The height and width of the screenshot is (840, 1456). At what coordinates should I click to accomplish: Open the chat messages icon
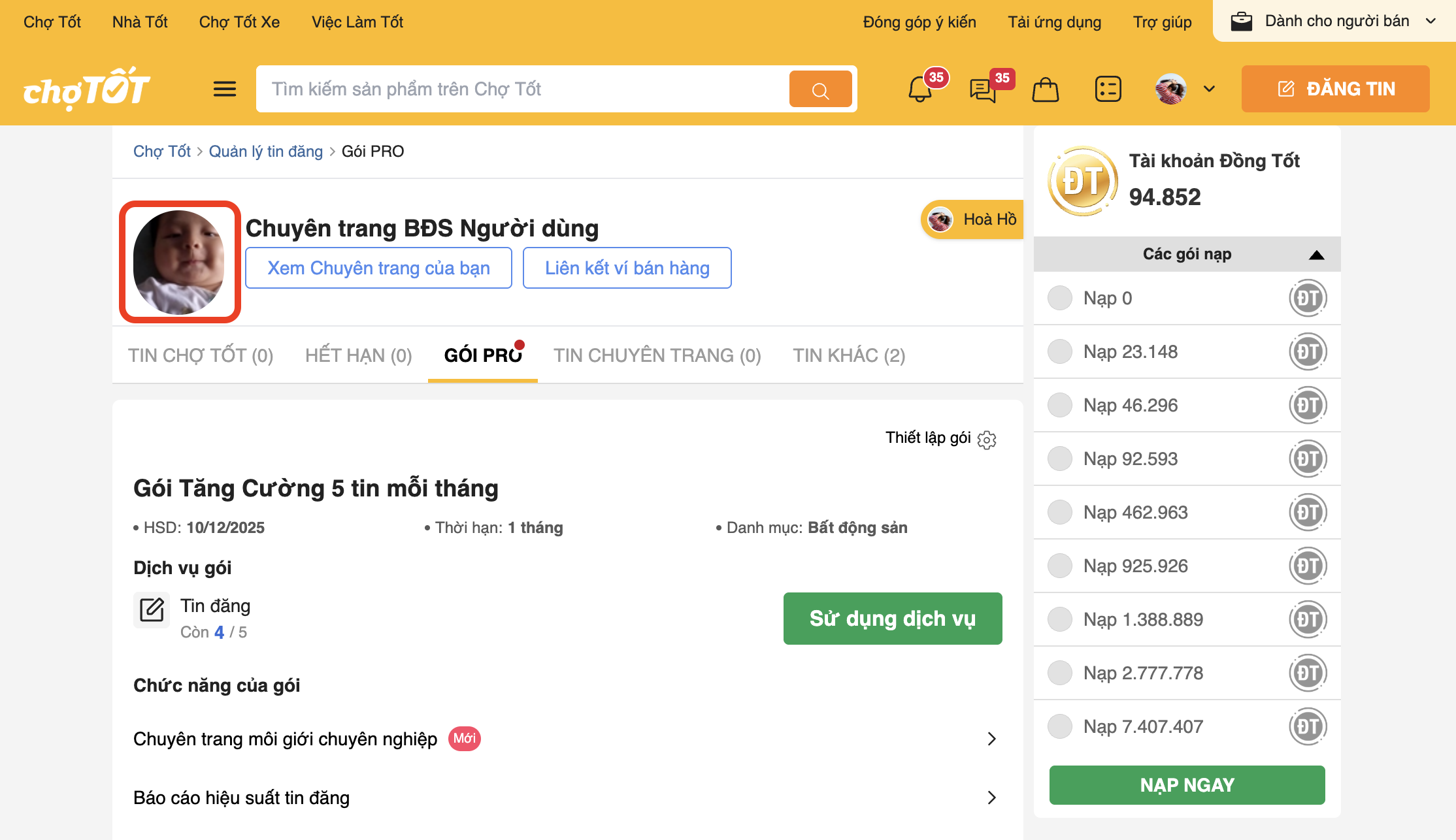click(x=983, y=89)
